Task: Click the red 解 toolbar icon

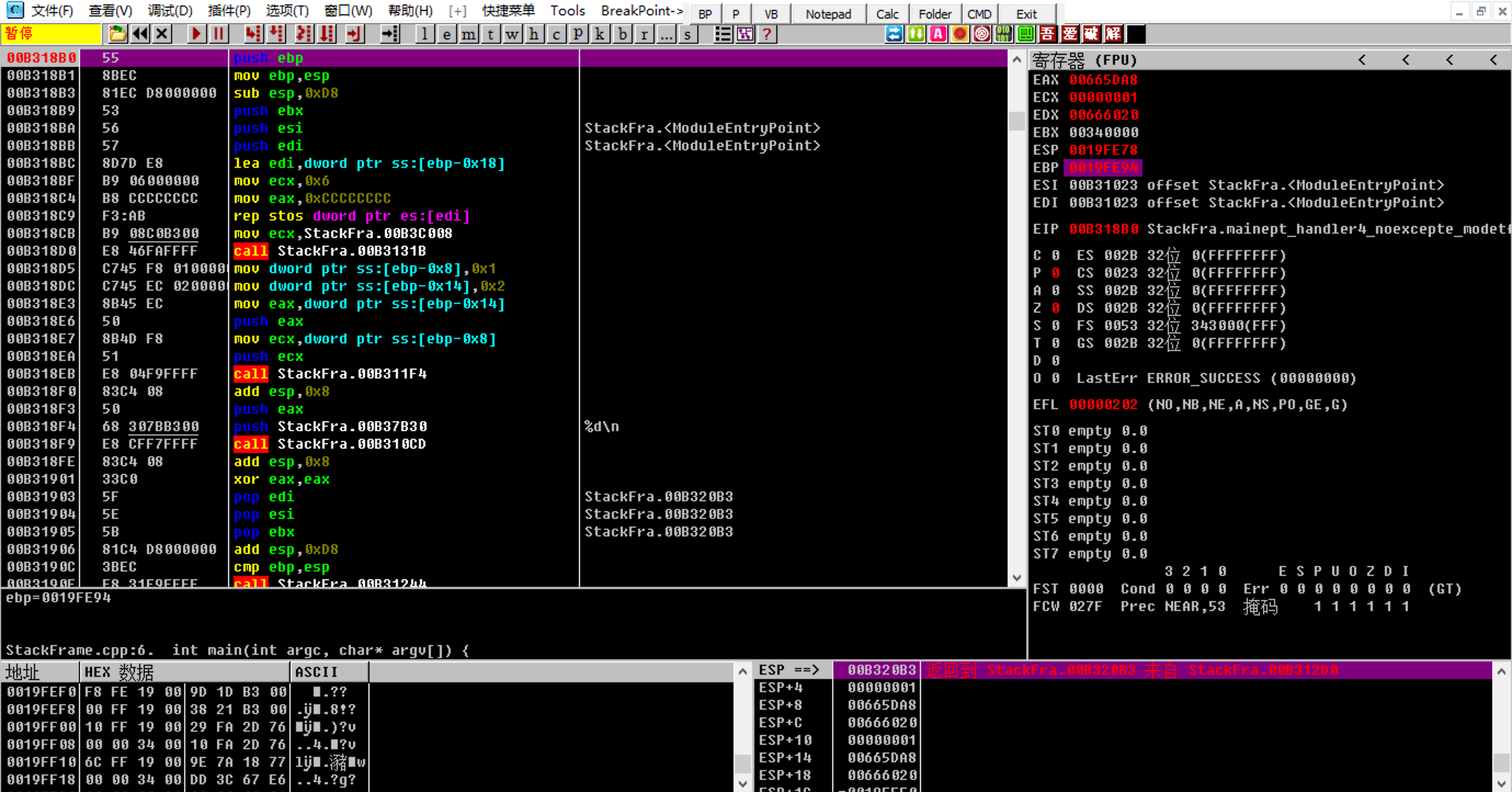Action: tap(1113, 34)
